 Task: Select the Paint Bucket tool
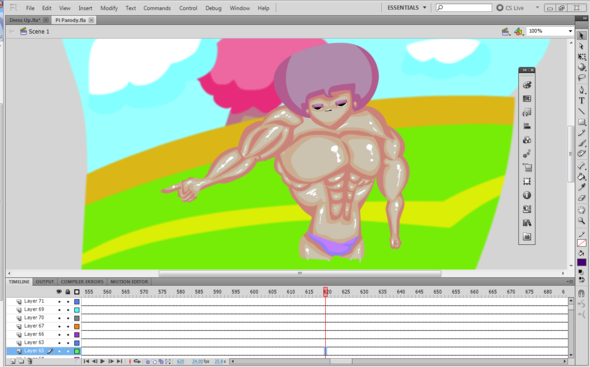pyautogui.click(x=582, y=177)
